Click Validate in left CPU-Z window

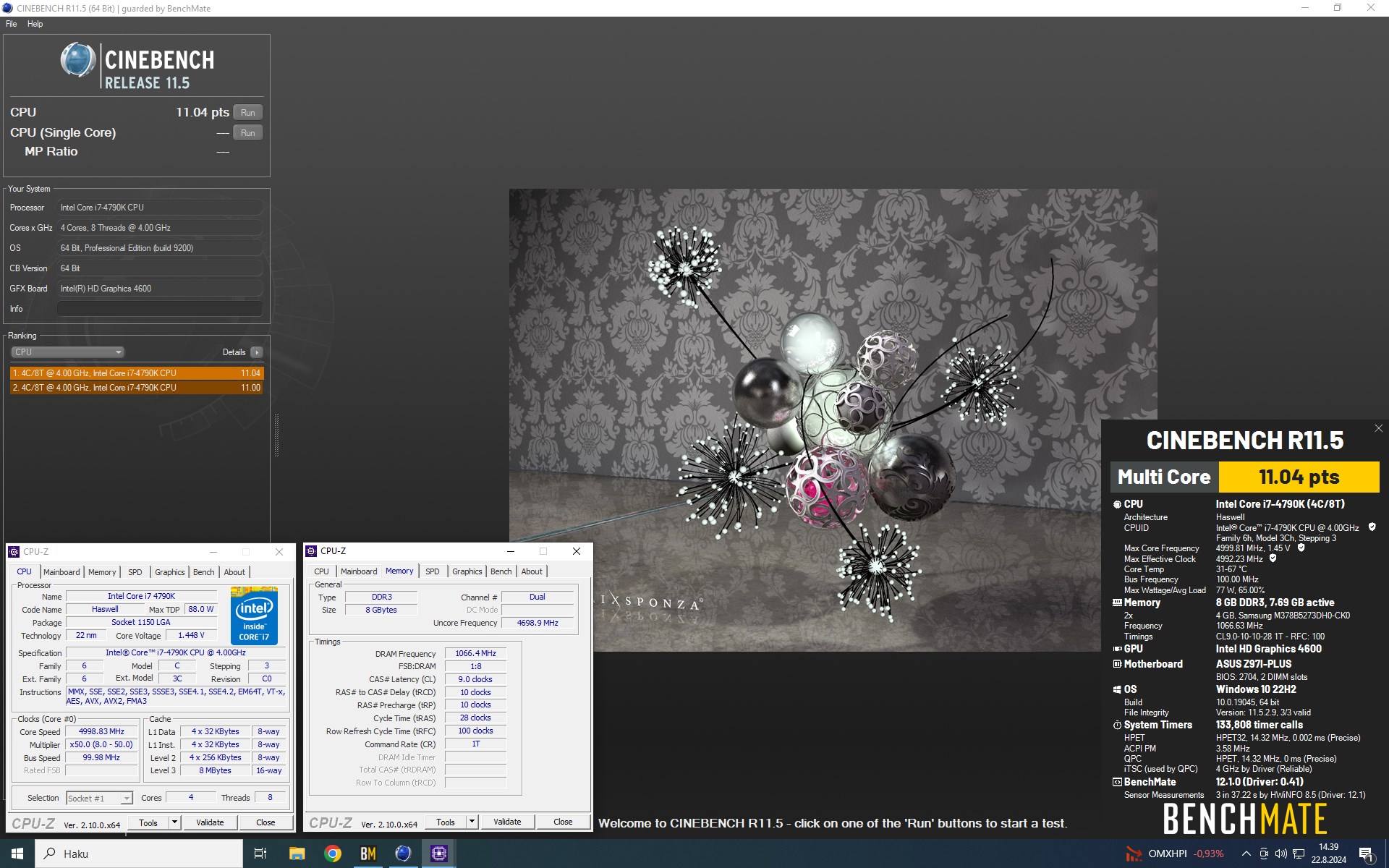pos(210,823)
